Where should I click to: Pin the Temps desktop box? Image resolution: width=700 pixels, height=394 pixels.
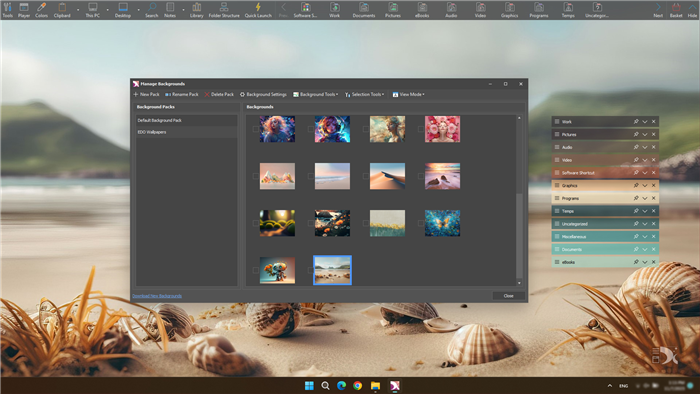pos(636,211)
